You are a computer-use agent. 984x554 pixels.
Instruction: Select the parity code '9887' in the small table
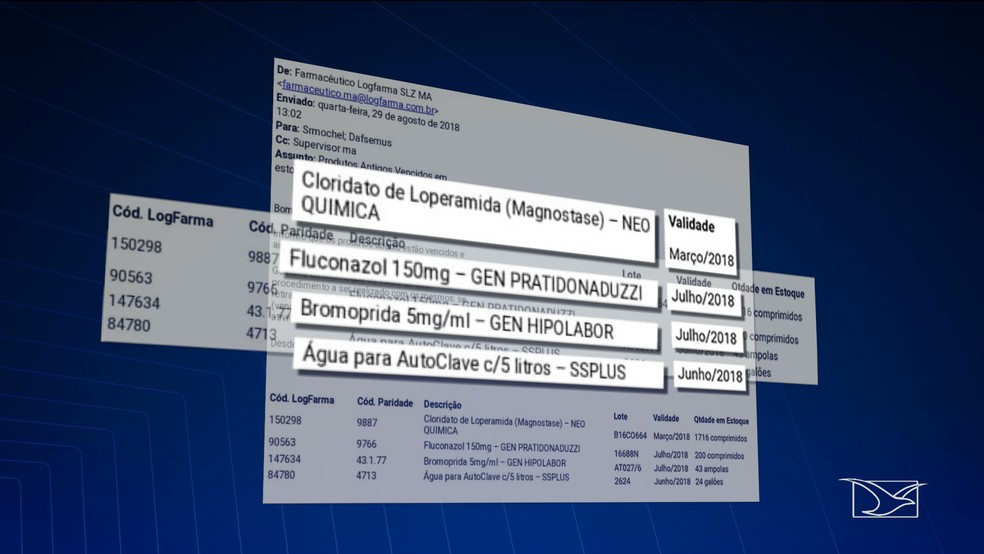[367, 423]
